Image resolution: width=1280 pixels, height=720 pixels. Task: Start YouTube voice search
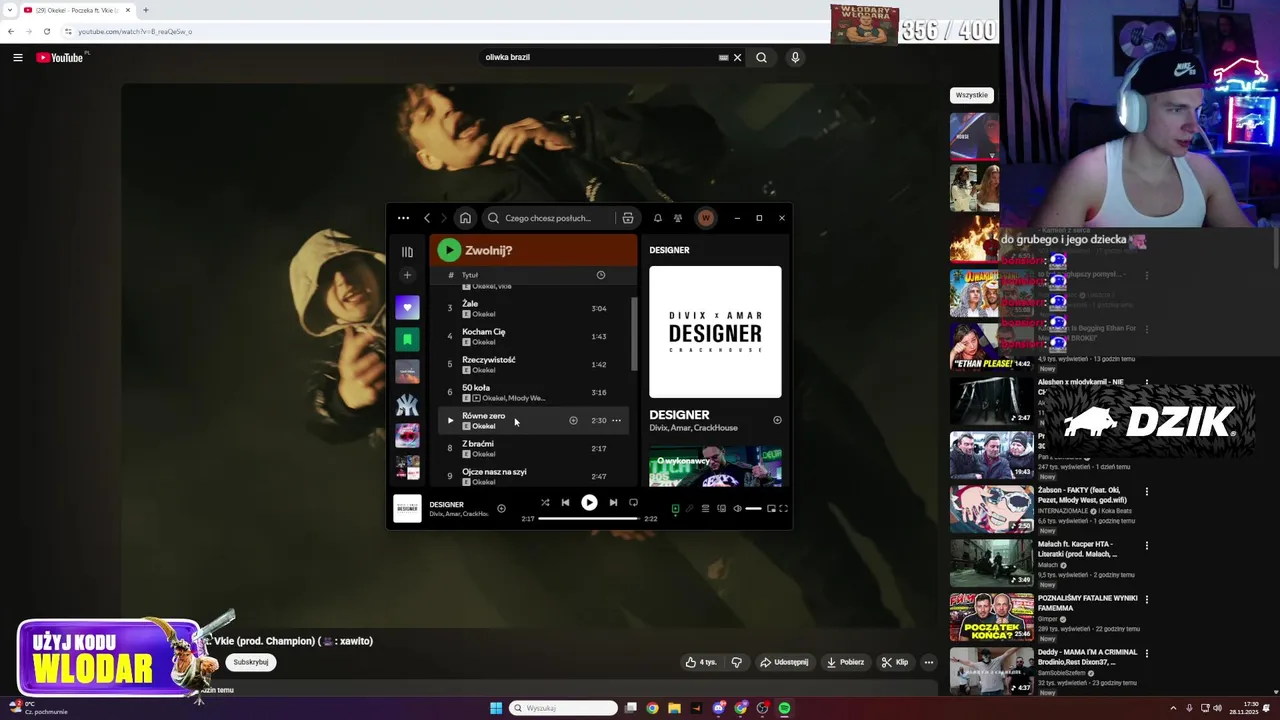(x=795, y=57)
